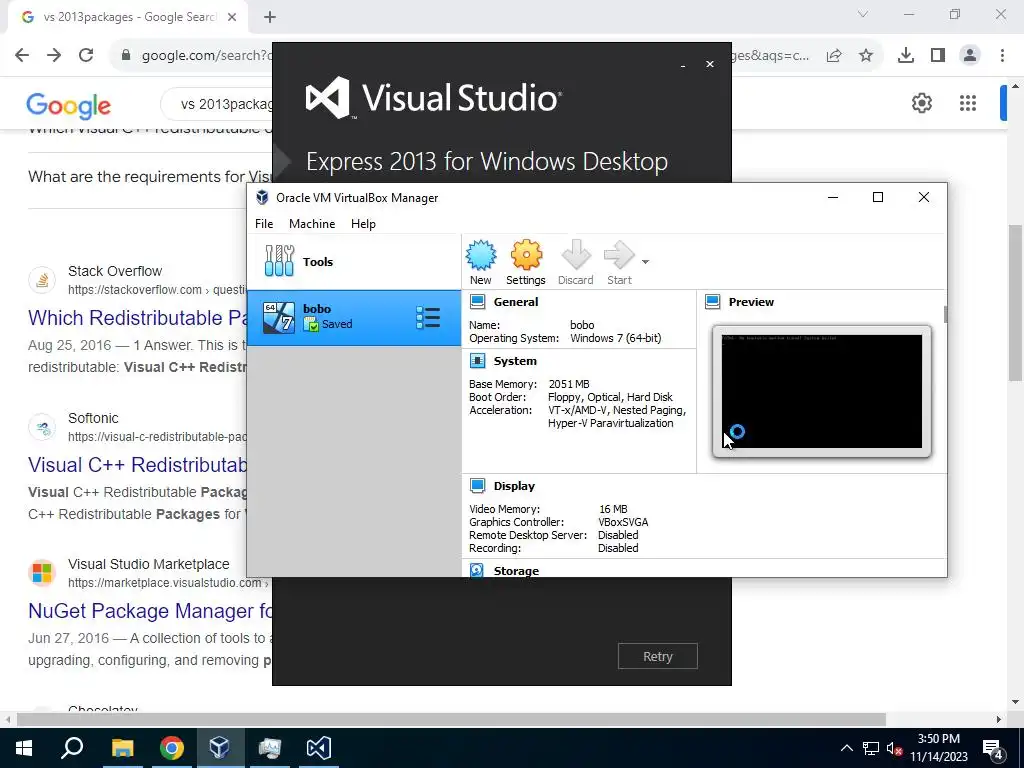Close the Visual Studio installer window
1024x768 pixels.
coord(710,64)
